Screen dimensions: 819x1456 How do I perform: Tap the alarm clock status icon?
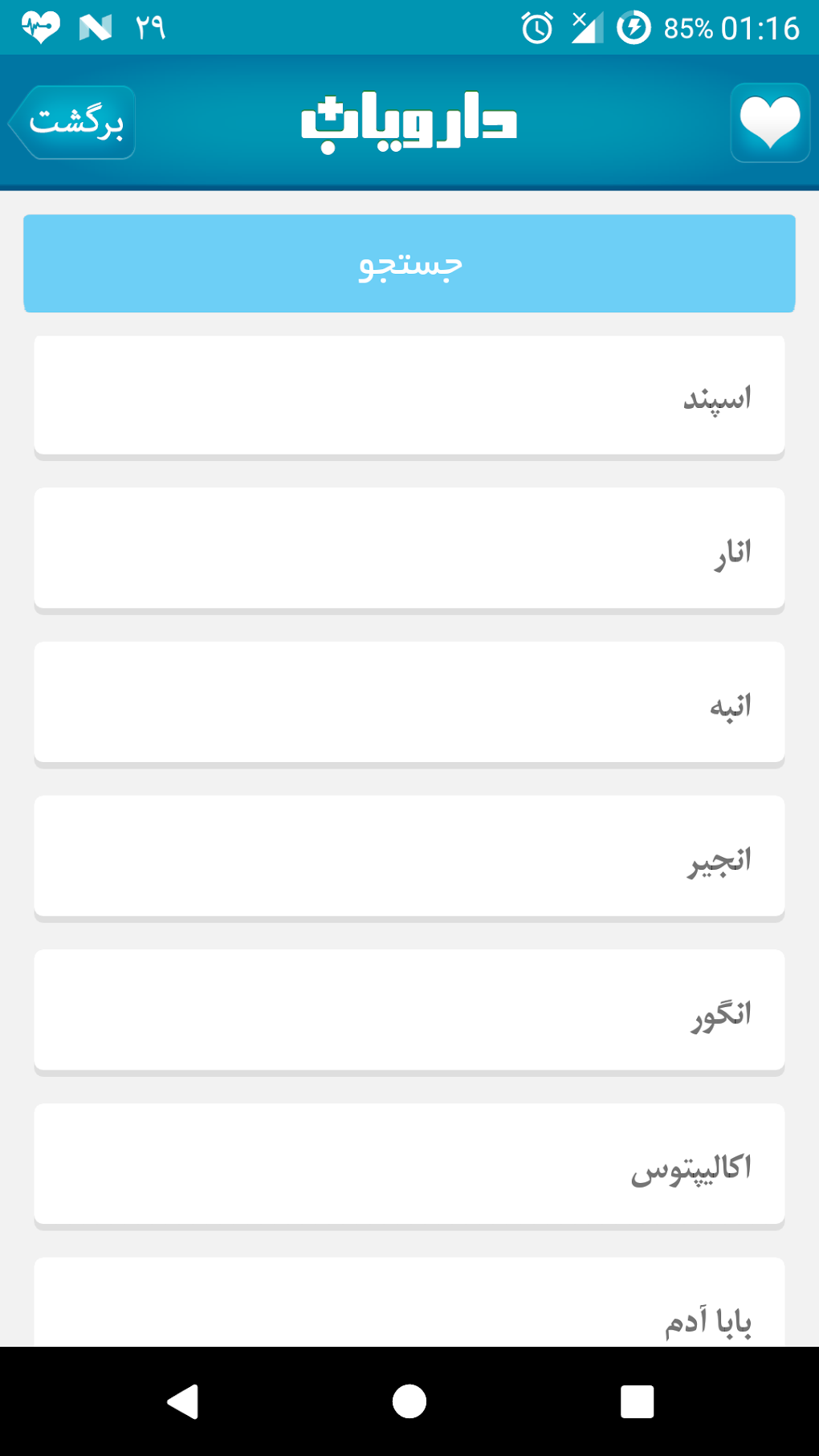[x=537, y=28]
